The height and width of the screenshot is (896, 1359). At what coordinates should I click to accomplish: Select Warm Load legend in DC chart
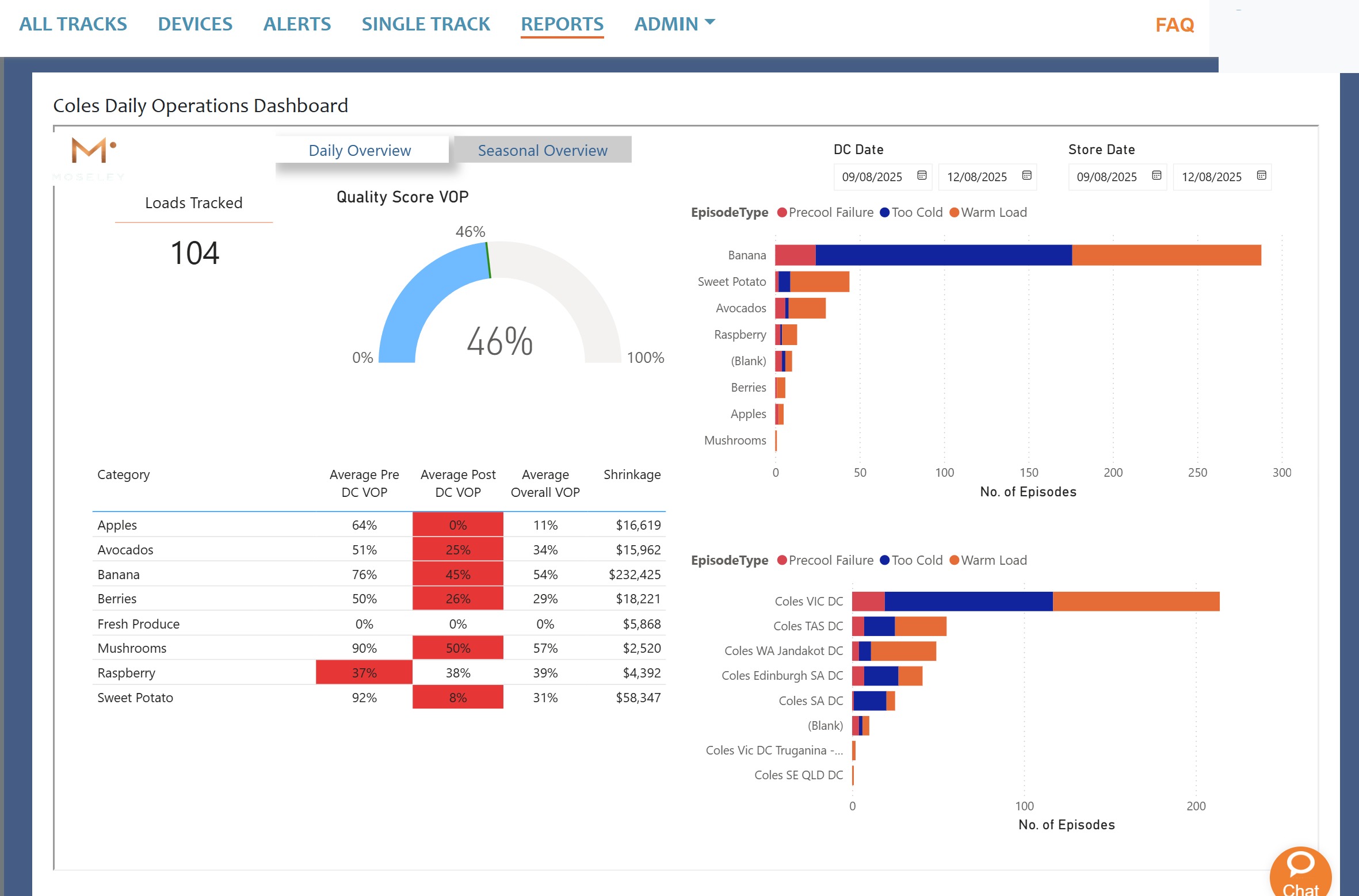[988, 560]
